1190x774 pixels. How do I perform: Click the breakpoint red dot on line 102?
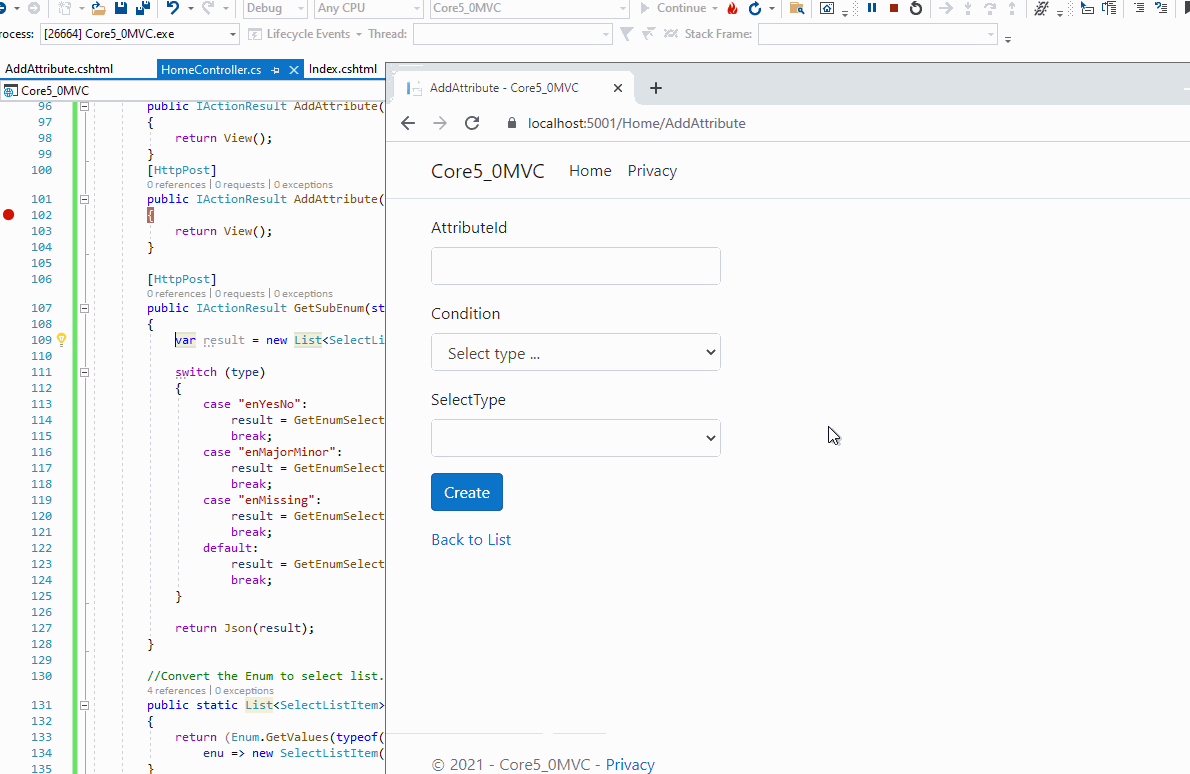point(8,215)
